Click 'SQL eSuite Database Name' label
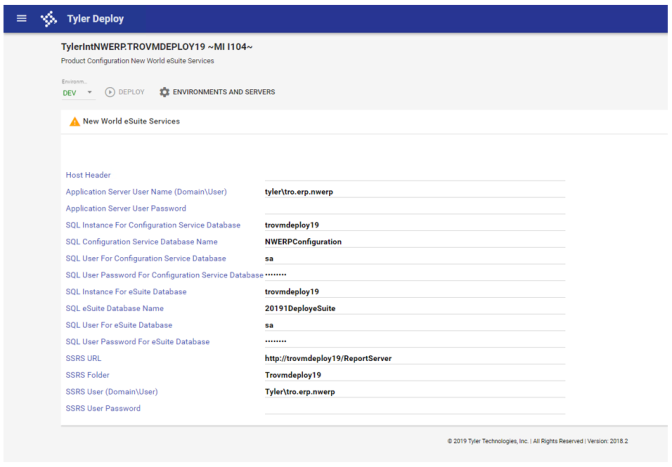672x467 pixels. [114, 308]
